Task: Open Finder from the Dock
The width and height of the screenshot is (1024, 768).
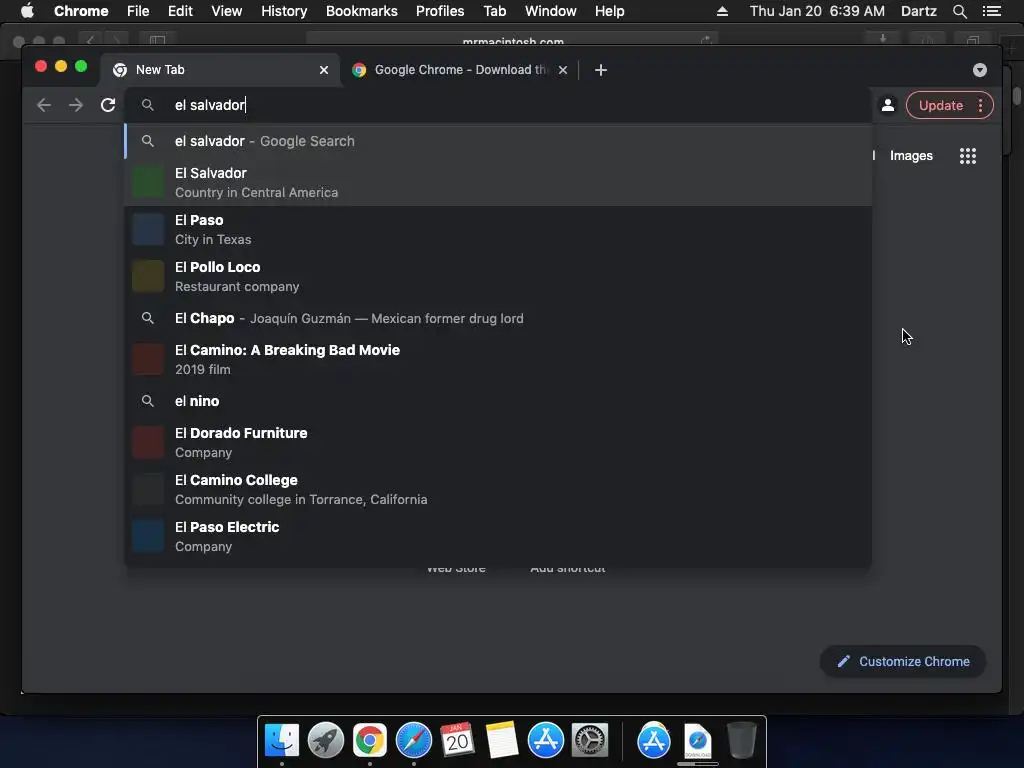Action: coord(281,740)
